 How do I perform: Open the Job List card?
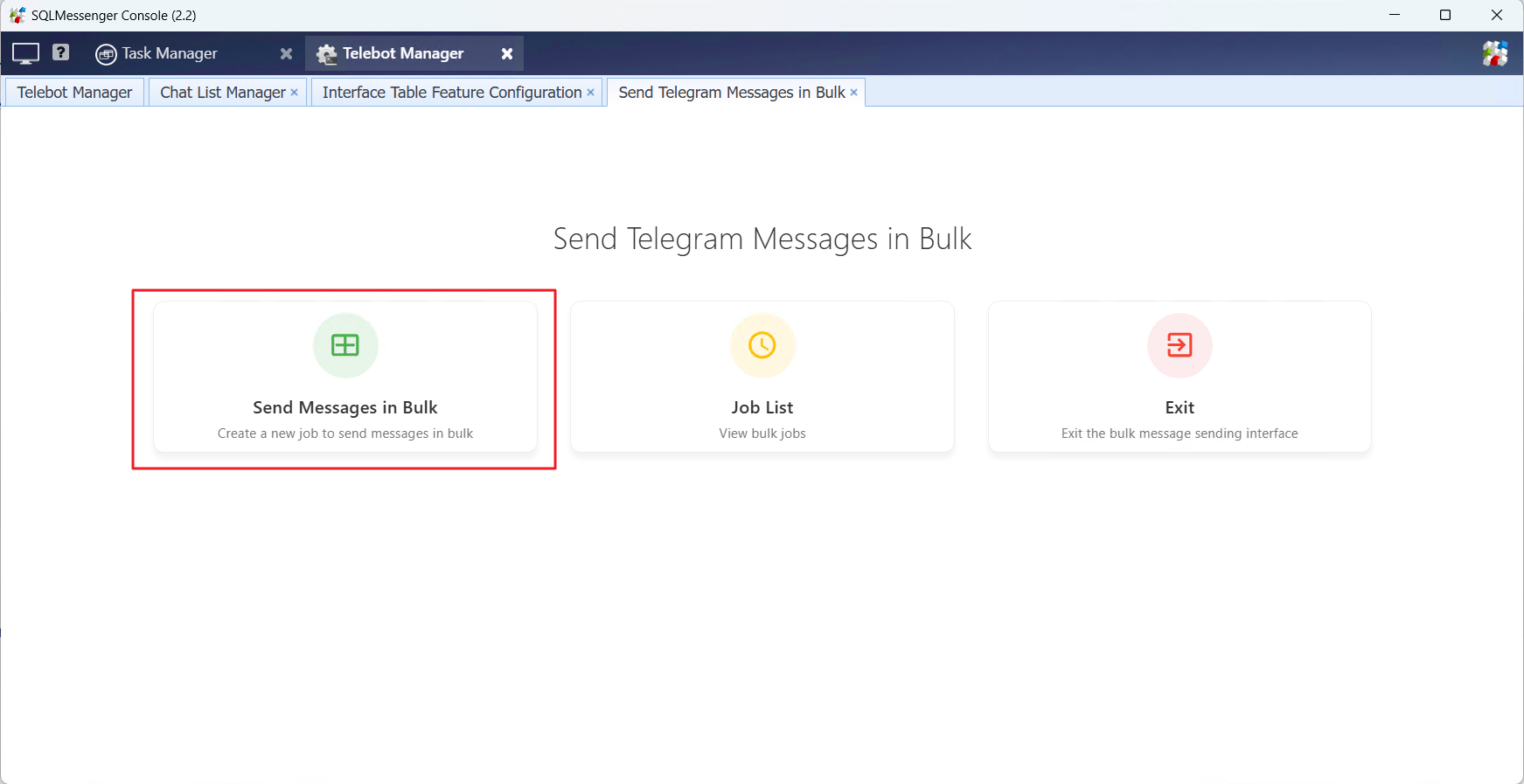click(762, 377)
